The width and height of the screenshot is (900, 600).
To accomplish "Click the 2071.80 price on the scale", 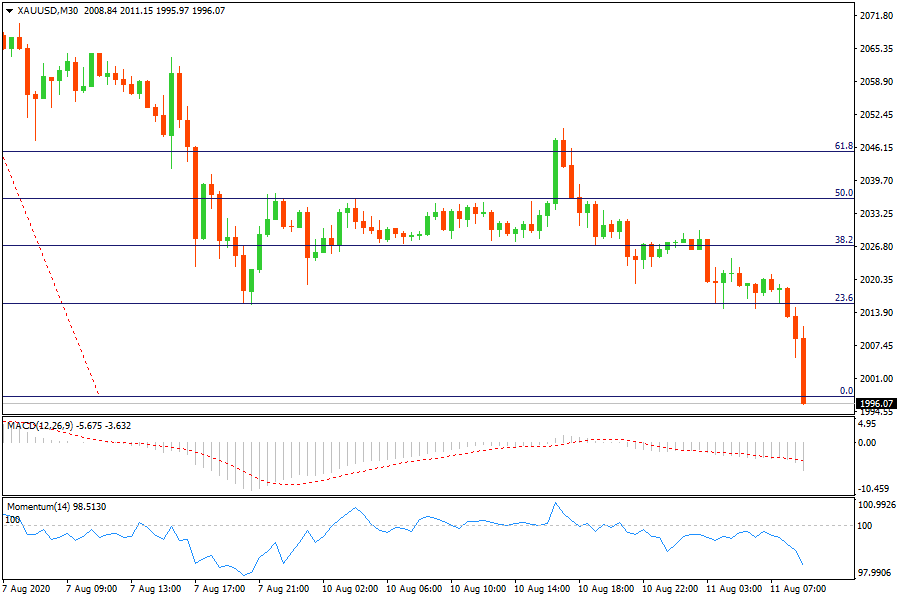I will (x=876, y=16).
